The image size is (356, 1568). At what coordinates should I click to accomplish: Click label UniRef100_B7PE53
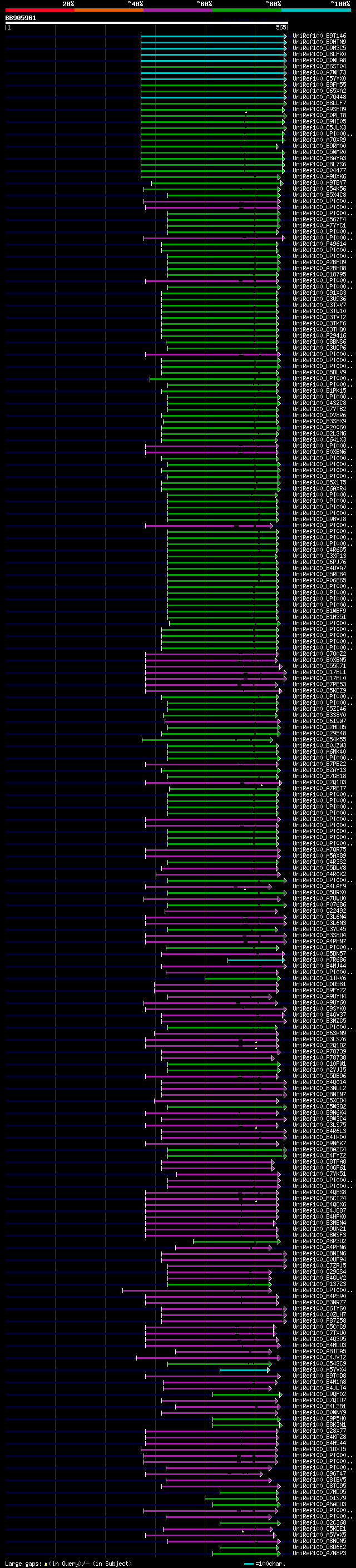tap(319, 685)
